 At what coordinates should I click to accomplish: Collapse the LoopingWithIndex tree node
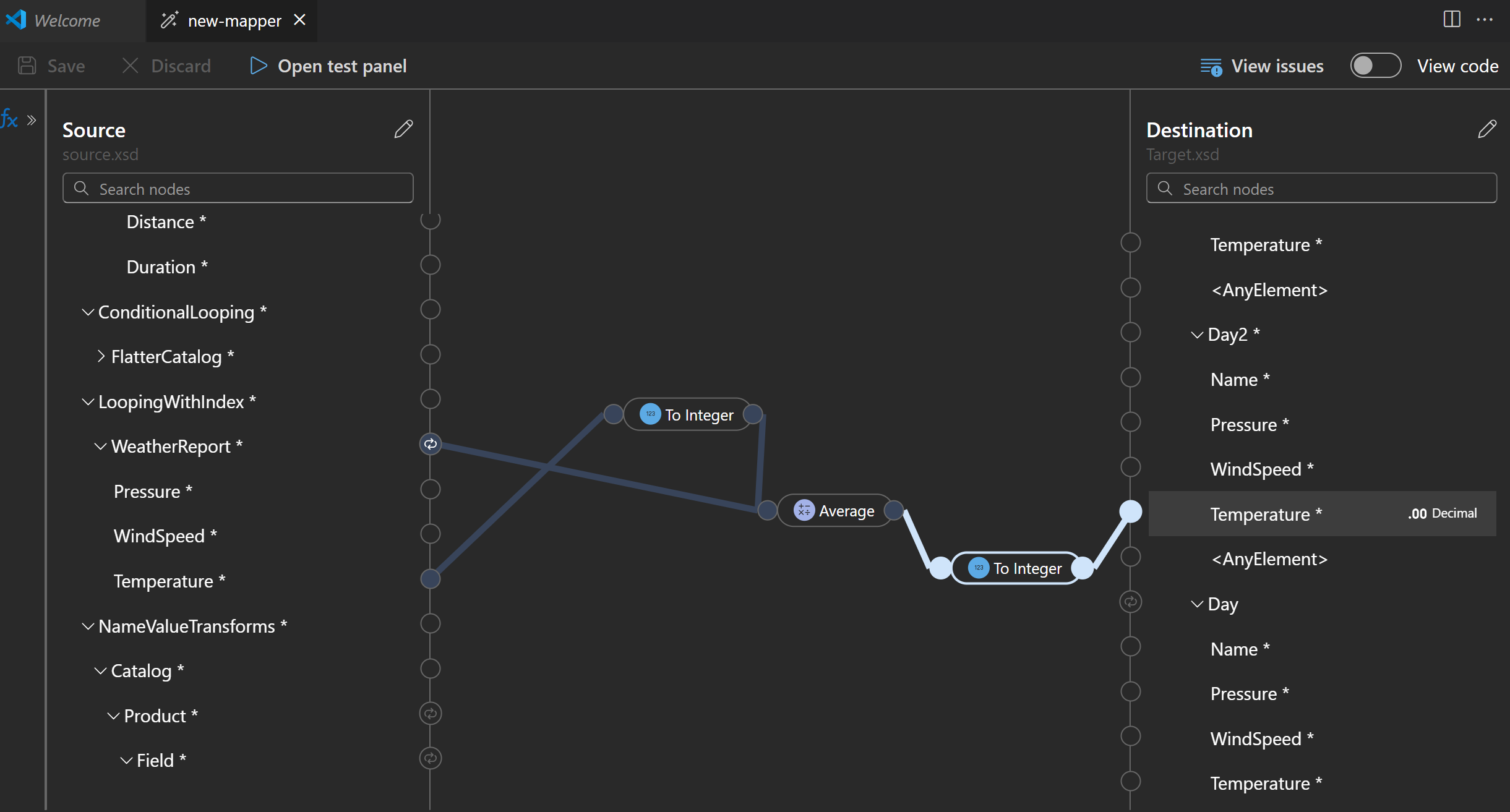(x=88, y=402)
